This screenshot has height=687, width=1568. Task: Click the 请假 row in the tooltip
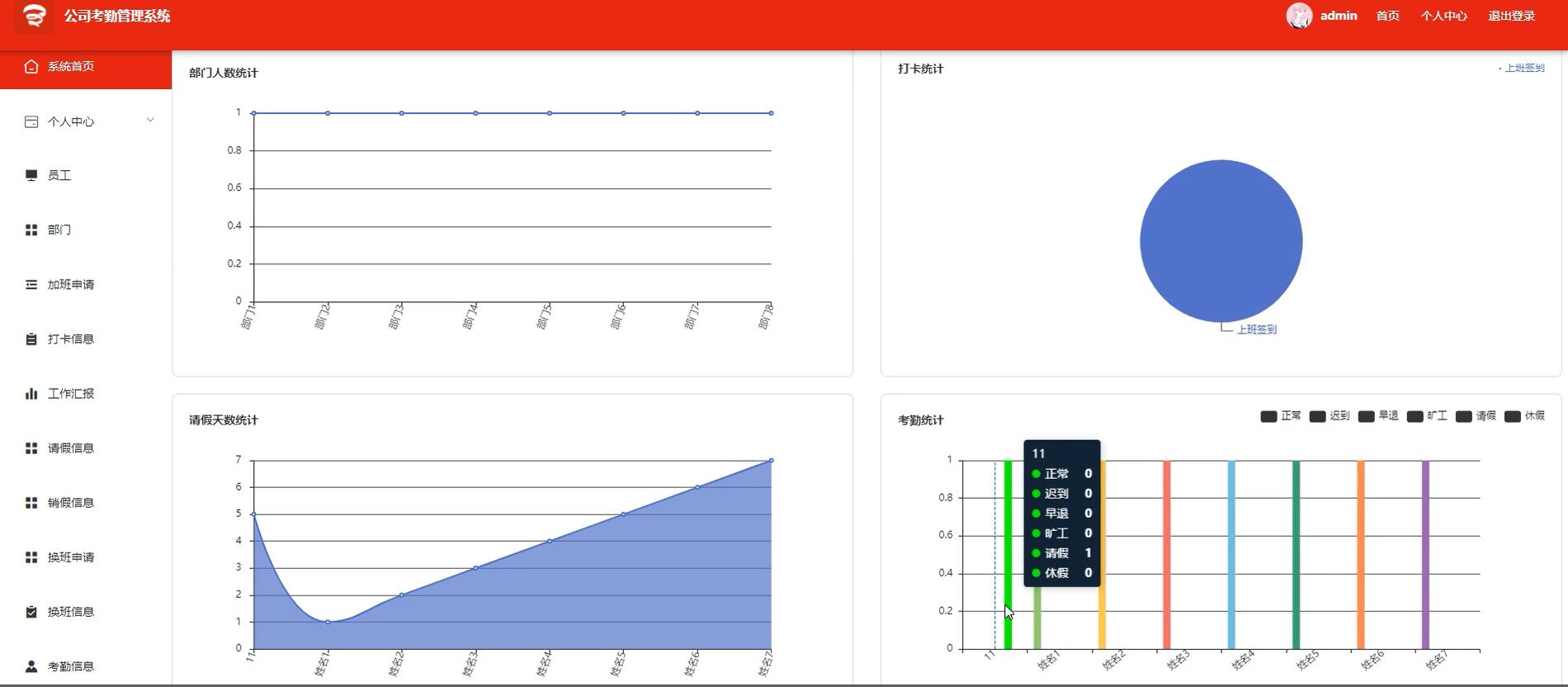1062,553
